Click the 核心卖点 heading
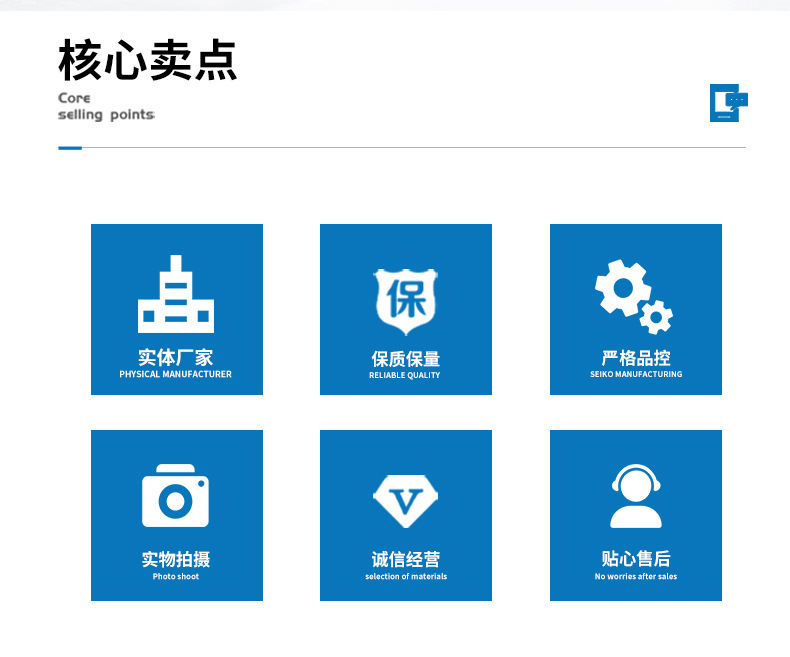The height and width of the screenshot is (657, 790). (x=148, y=60)
